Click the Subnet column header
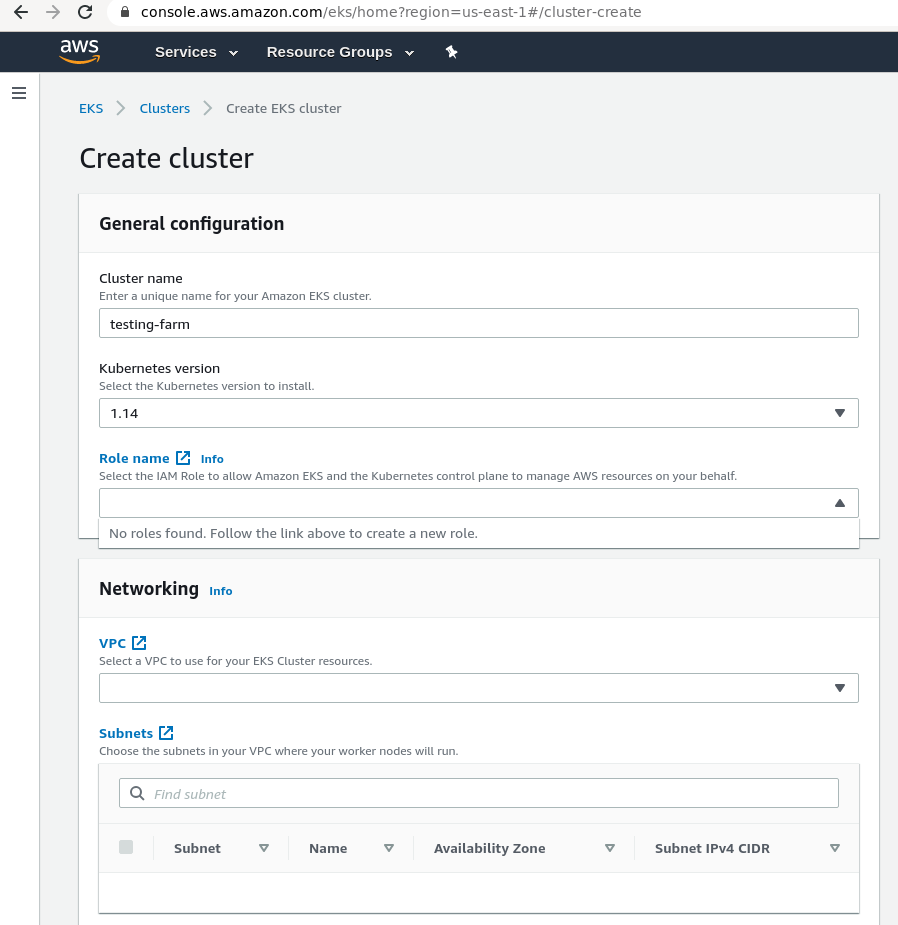 (x=197, y=848)
